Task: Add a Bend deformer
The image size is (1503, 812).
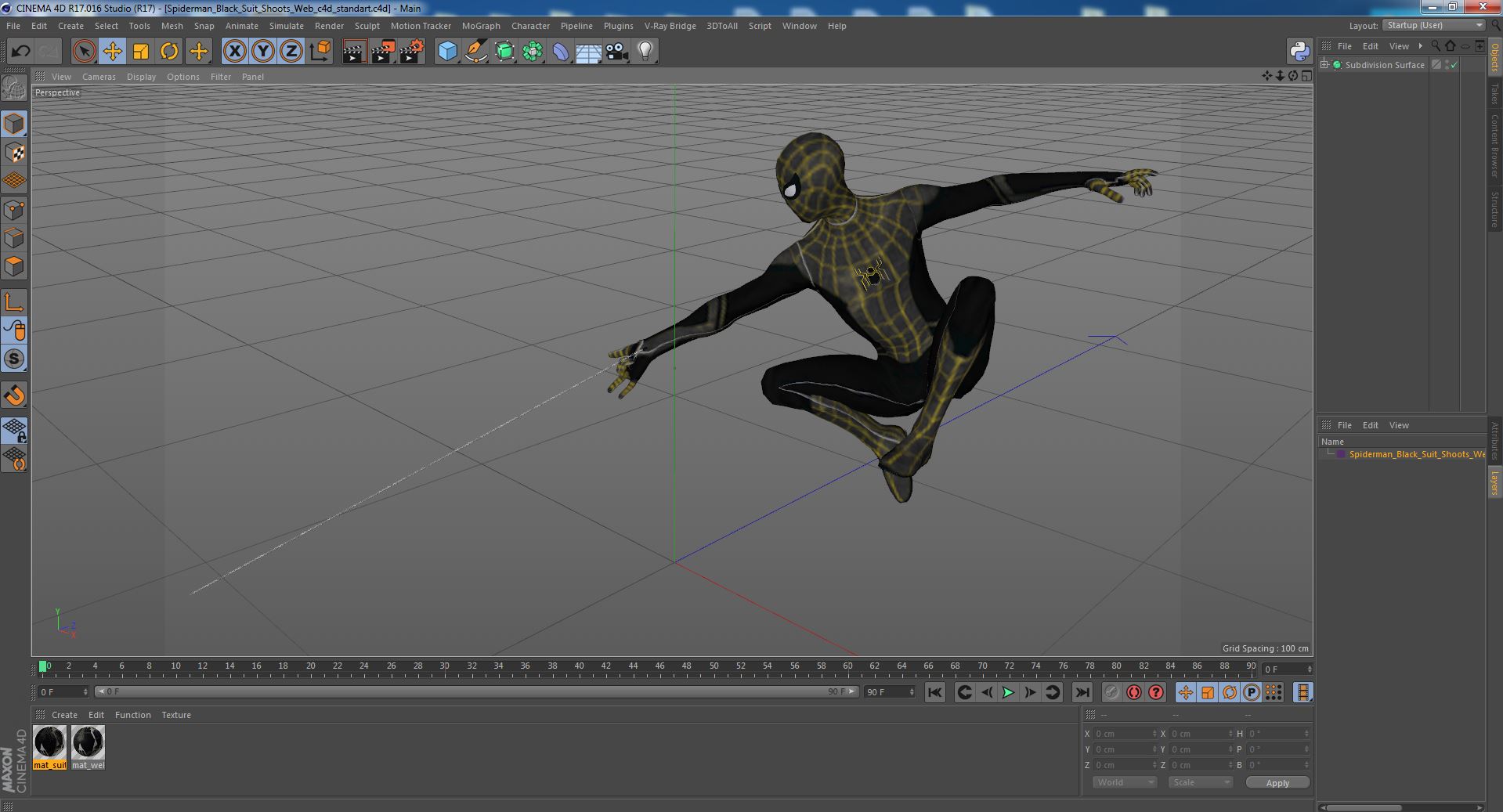Action: tap(561, 52)
